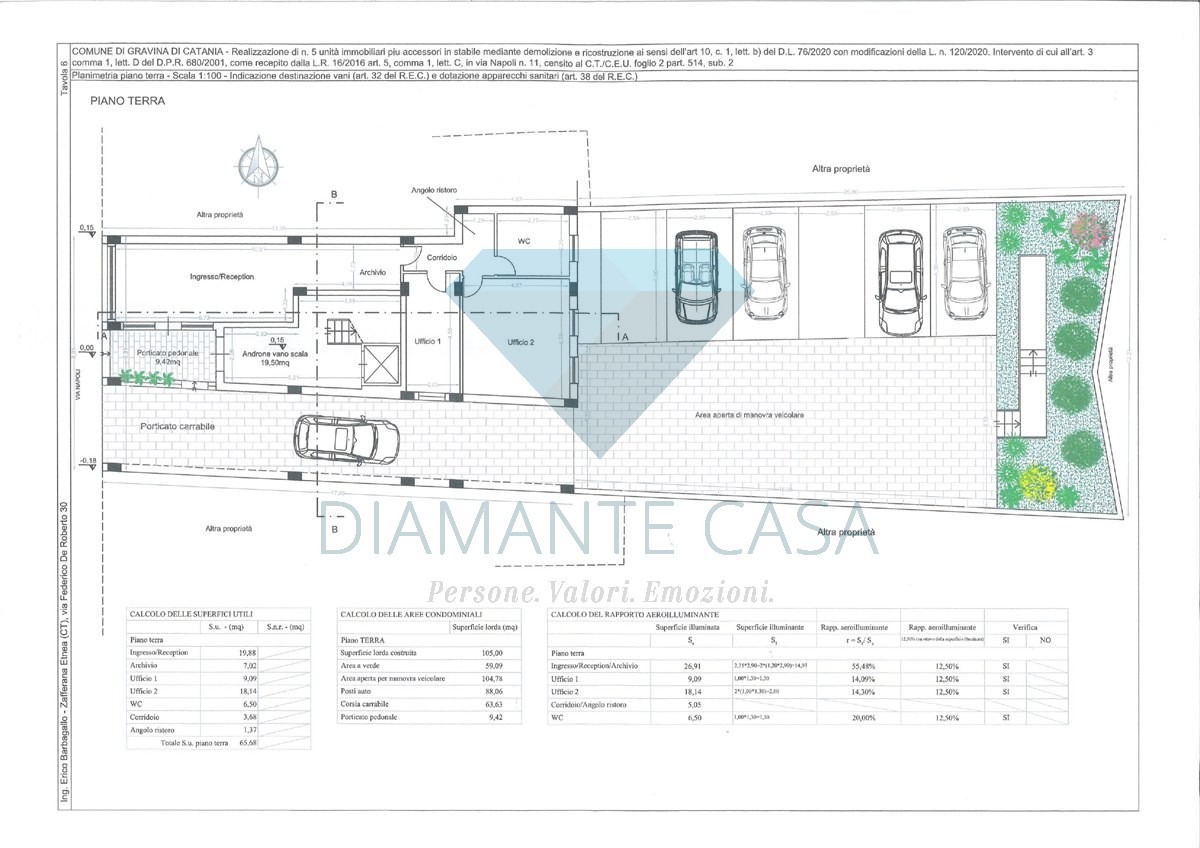Click the car drawn in Porticato carrabile

[x=346, y=438]
